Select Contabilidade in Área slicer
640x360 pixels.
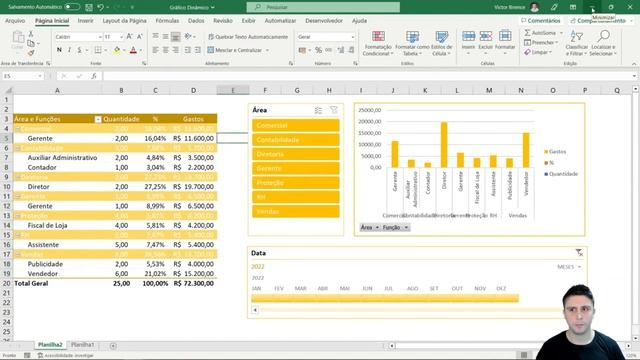[x=296, y=140]
